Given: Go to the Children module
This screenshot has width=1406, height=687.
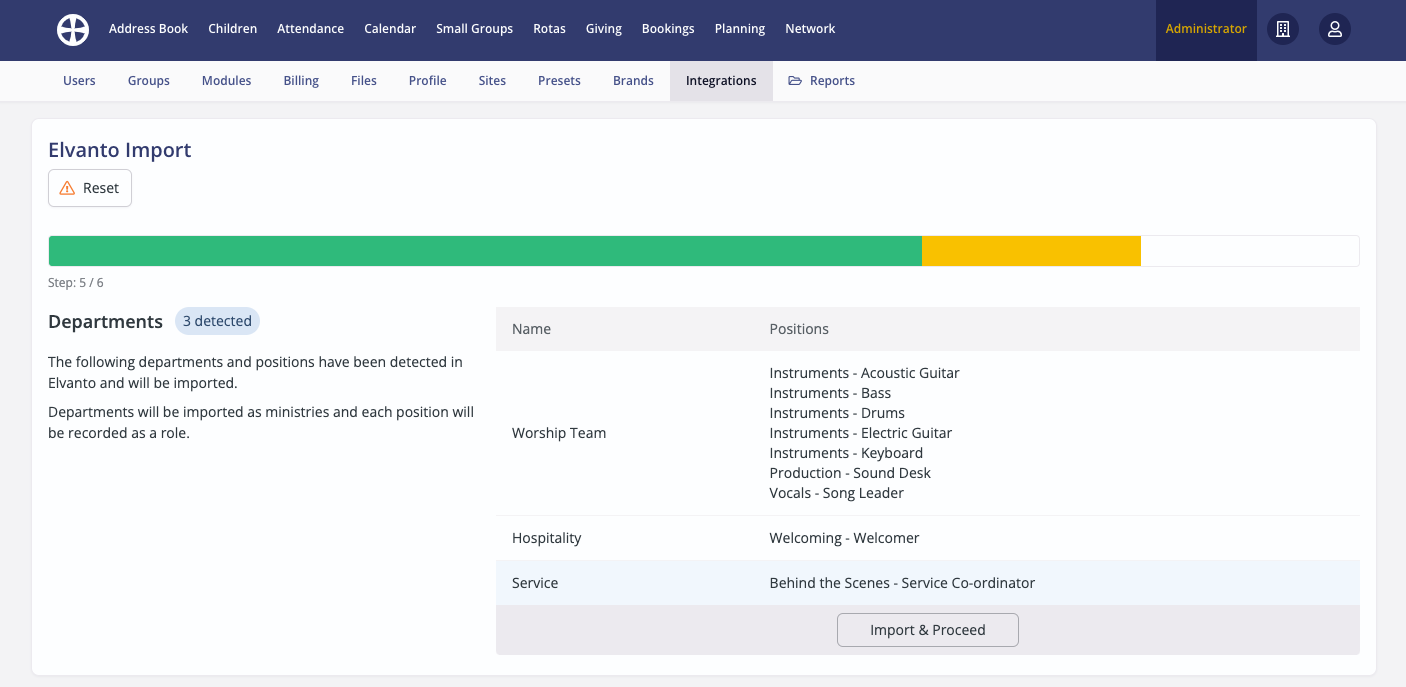Looking at the screenshot, I should click(x=233, y=29).
